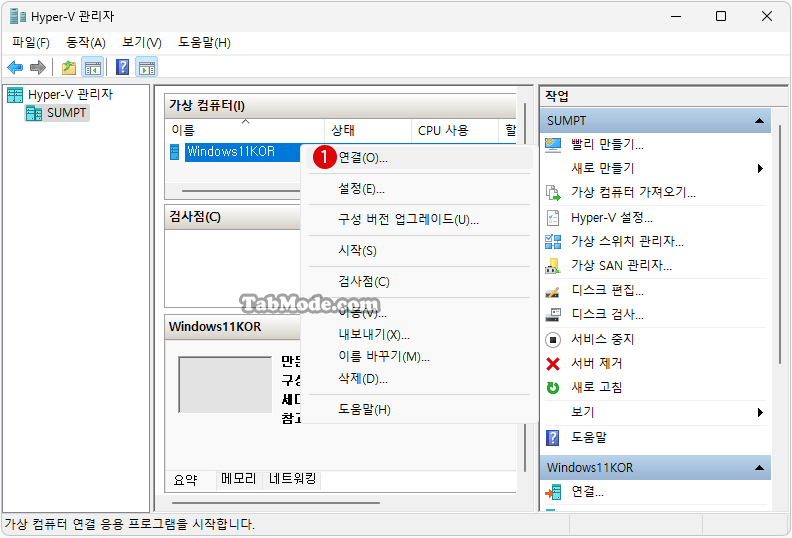Click the Forward arrow toolbar icon
Image resolution: width=792 pixels, height=538 pixels.
(38, 67)
